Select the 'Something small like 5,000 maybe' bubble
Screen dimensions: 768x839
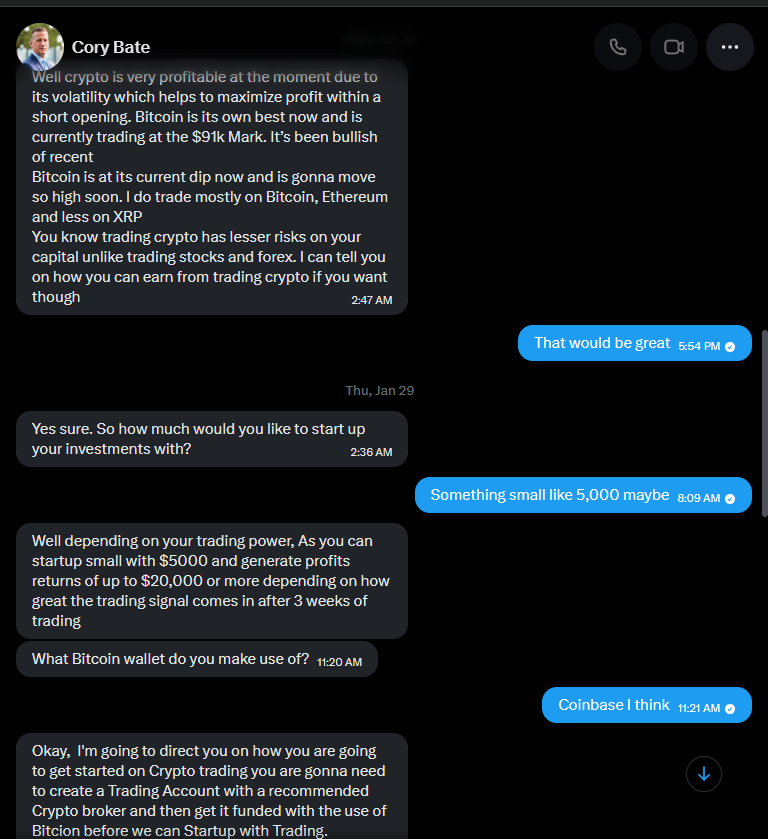(x=550, y=495)
